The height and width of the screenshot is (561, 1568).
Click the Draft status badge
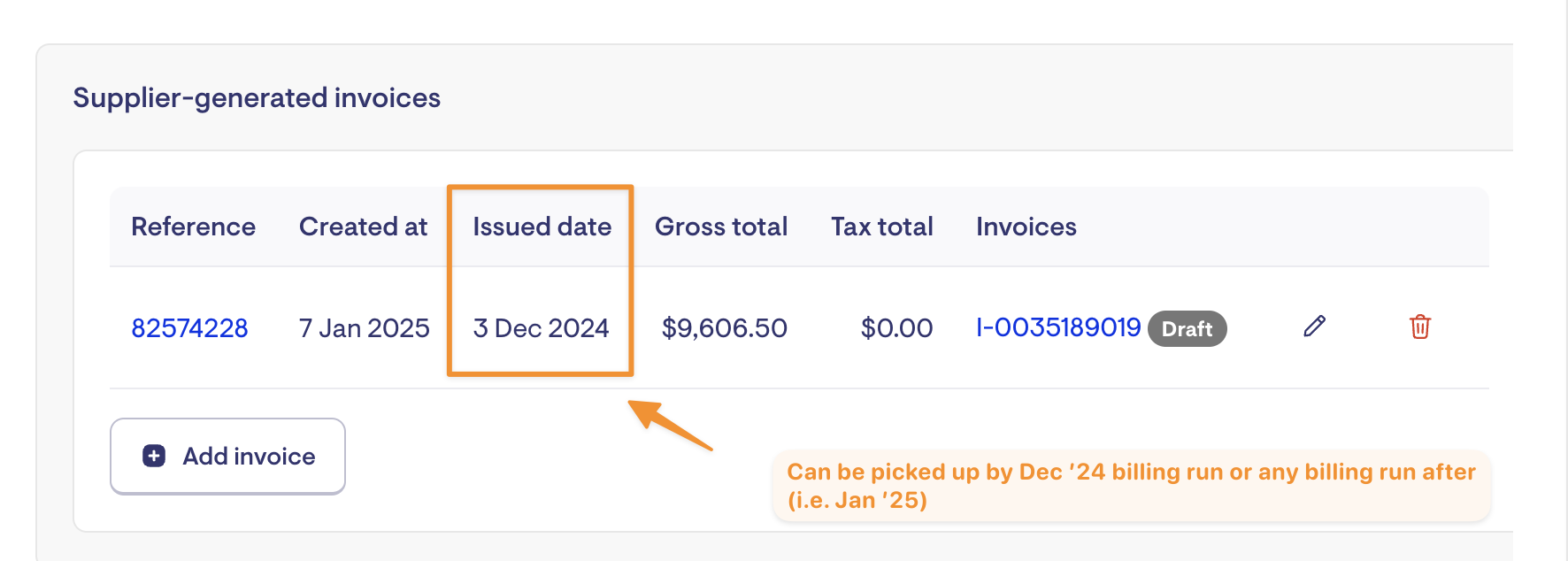1187,328
